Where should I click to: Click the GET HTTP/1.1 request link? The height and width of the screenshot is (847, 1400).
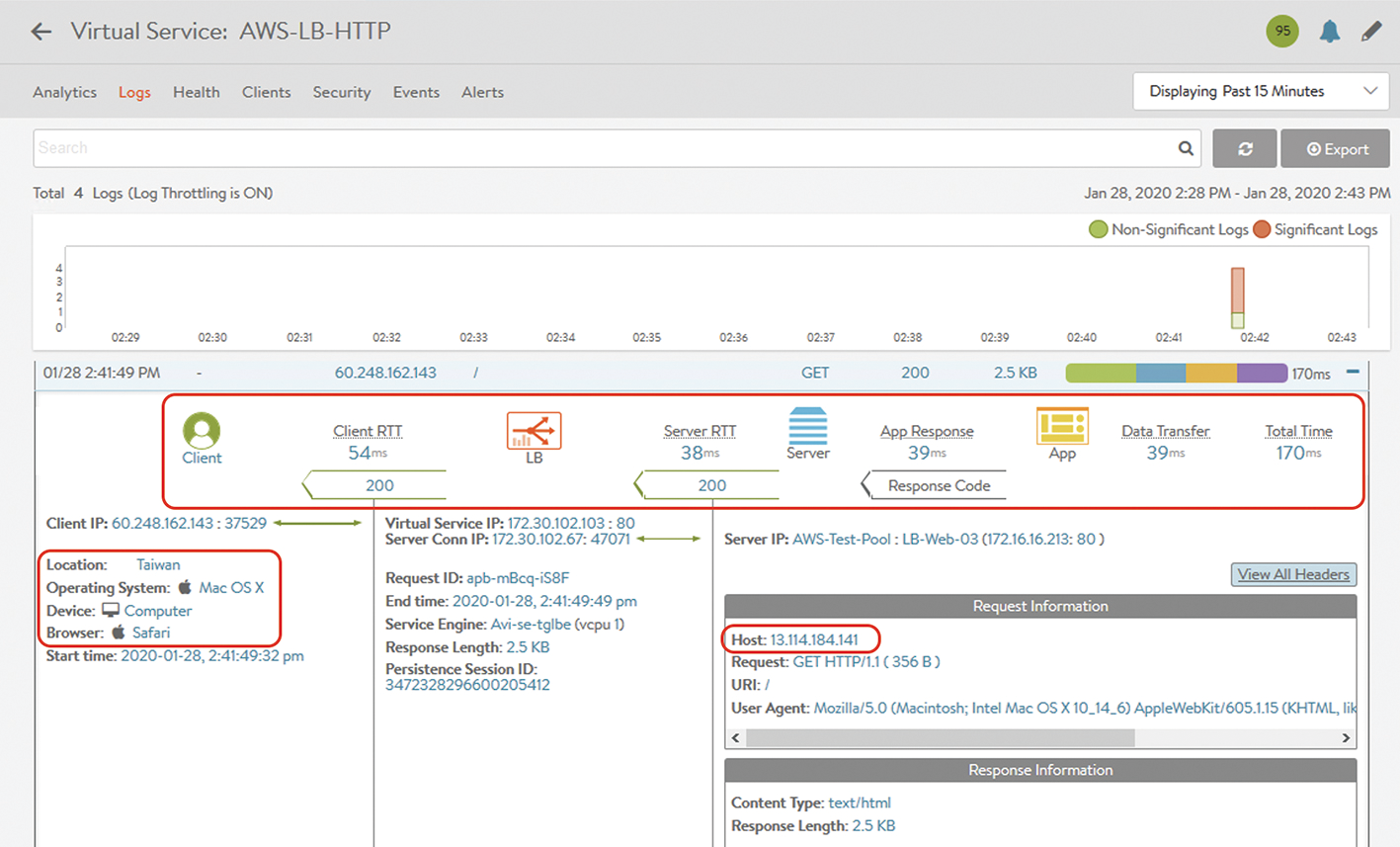866,662
